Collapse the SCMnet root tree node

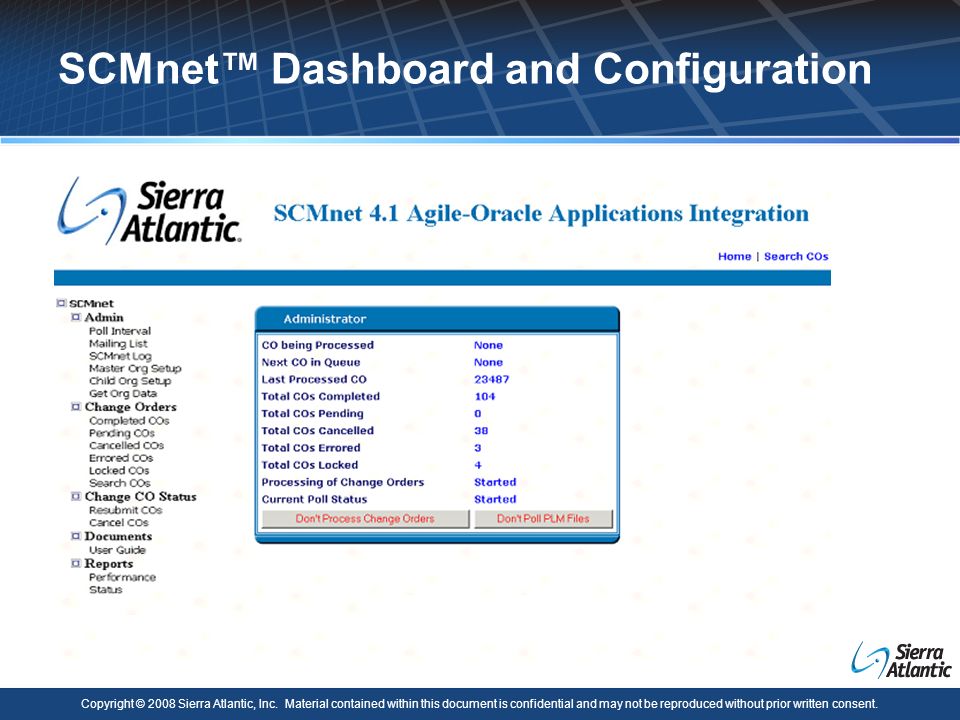pos(61,303)
